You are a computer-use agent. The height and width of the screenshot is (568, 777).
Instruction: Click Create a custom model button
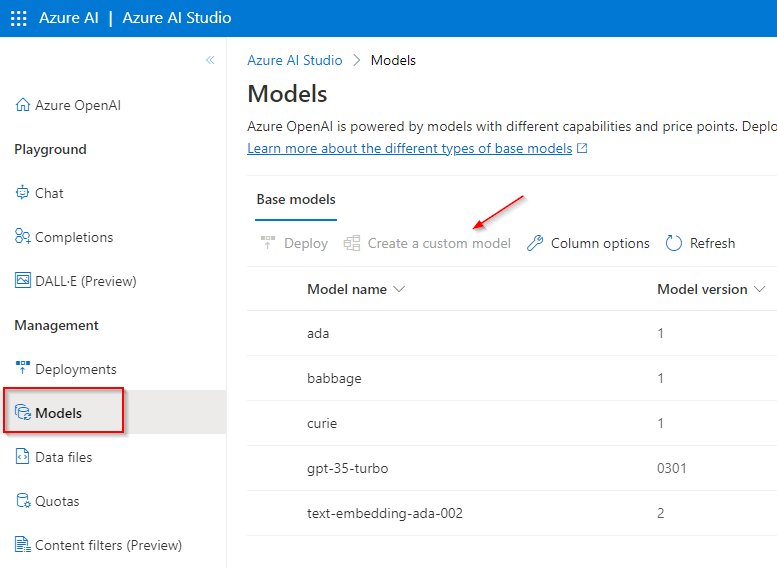point(427,243)
